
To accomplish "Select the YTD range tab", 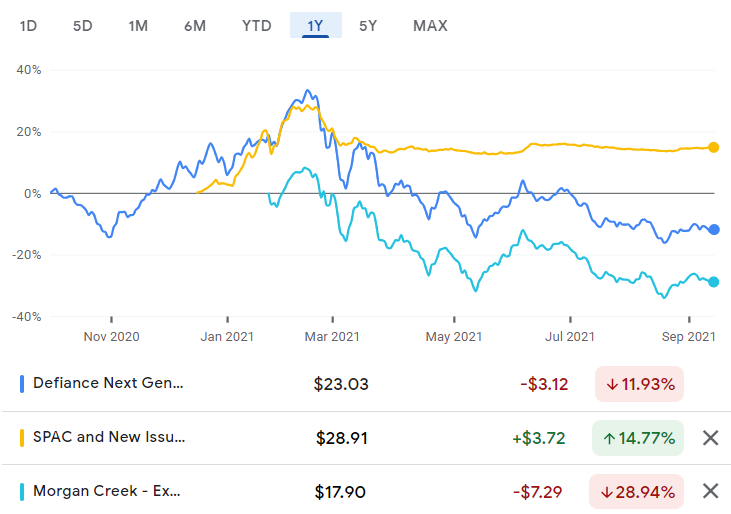I will tap(256, 25).
